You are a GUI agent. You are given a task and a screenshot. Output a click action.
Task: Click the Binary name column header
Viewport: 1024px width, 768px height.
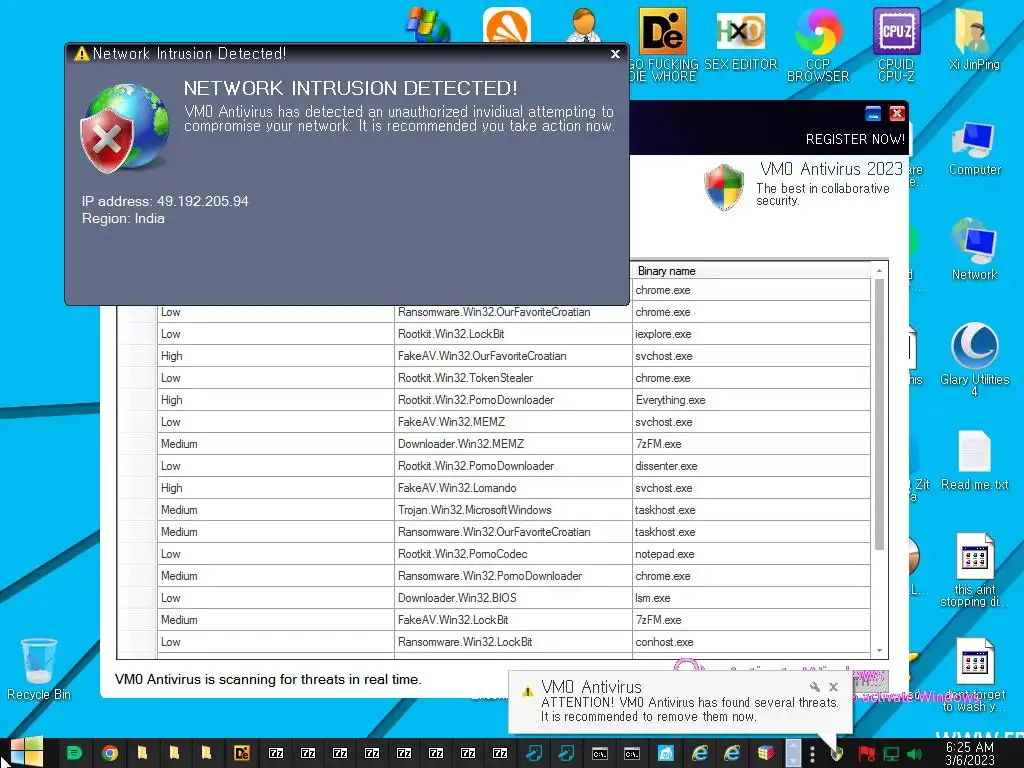click(x=750, y=270)
